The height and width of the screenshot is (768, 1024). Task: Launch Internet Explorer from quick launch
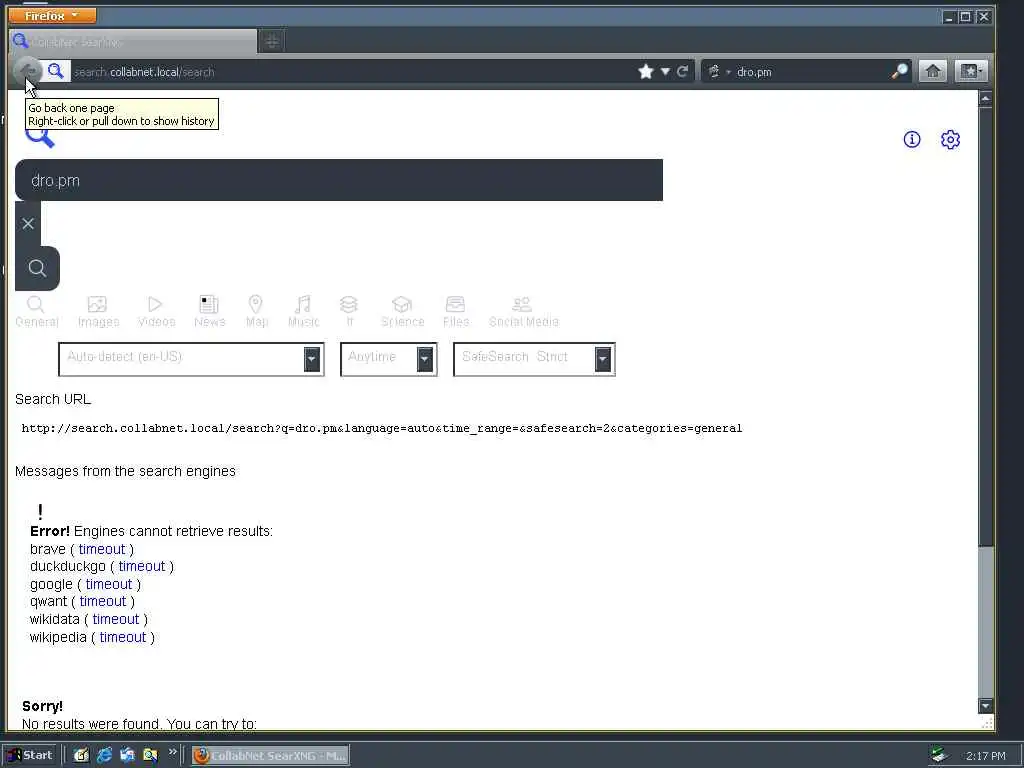tap(104, 756)
